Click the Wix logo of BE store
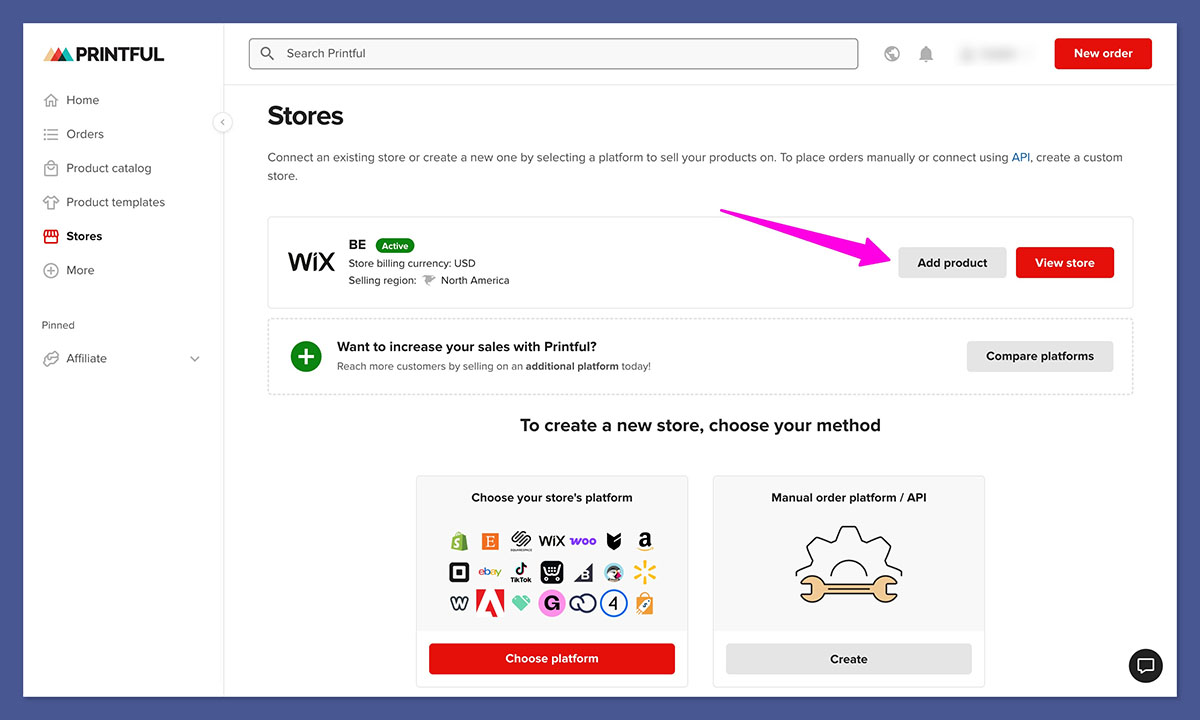Image resolution: width=1200 pixels, height=720 pixels. [312, 262]
